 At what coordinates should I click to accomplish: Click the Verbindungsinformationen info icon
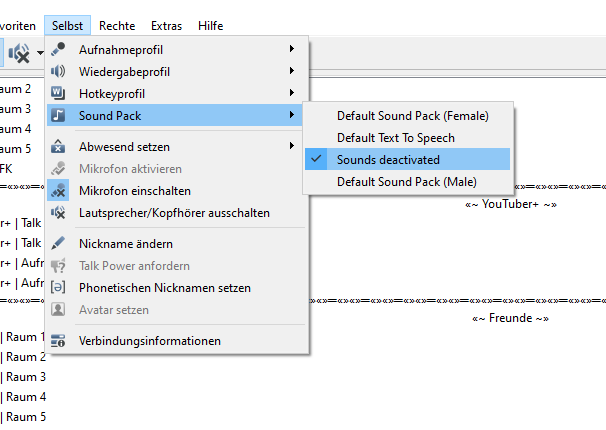coord(58,341)
